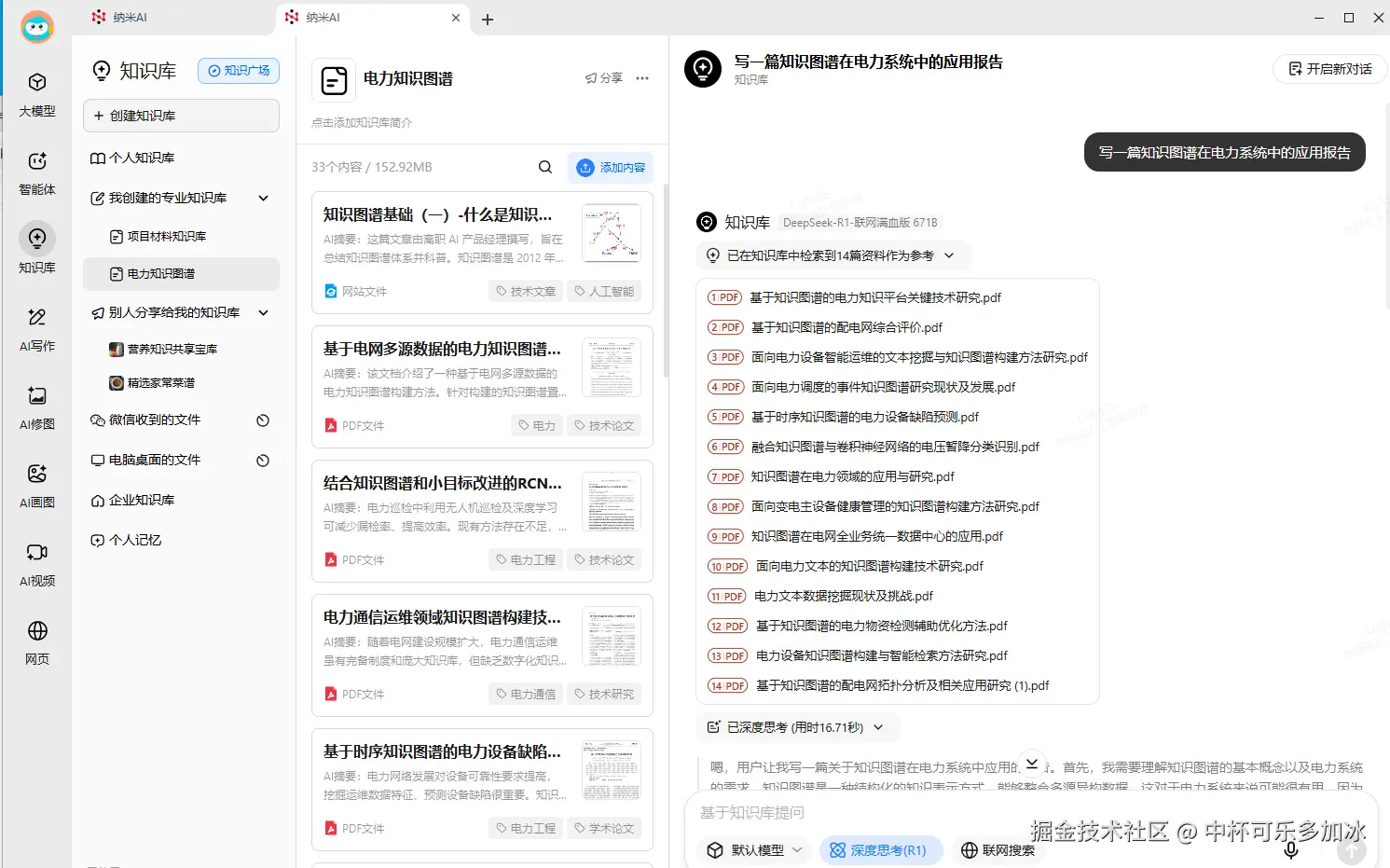Start a new chat with 开启新对话
This screenshot has width=1390, height=868.
[x=1330, y=69]
